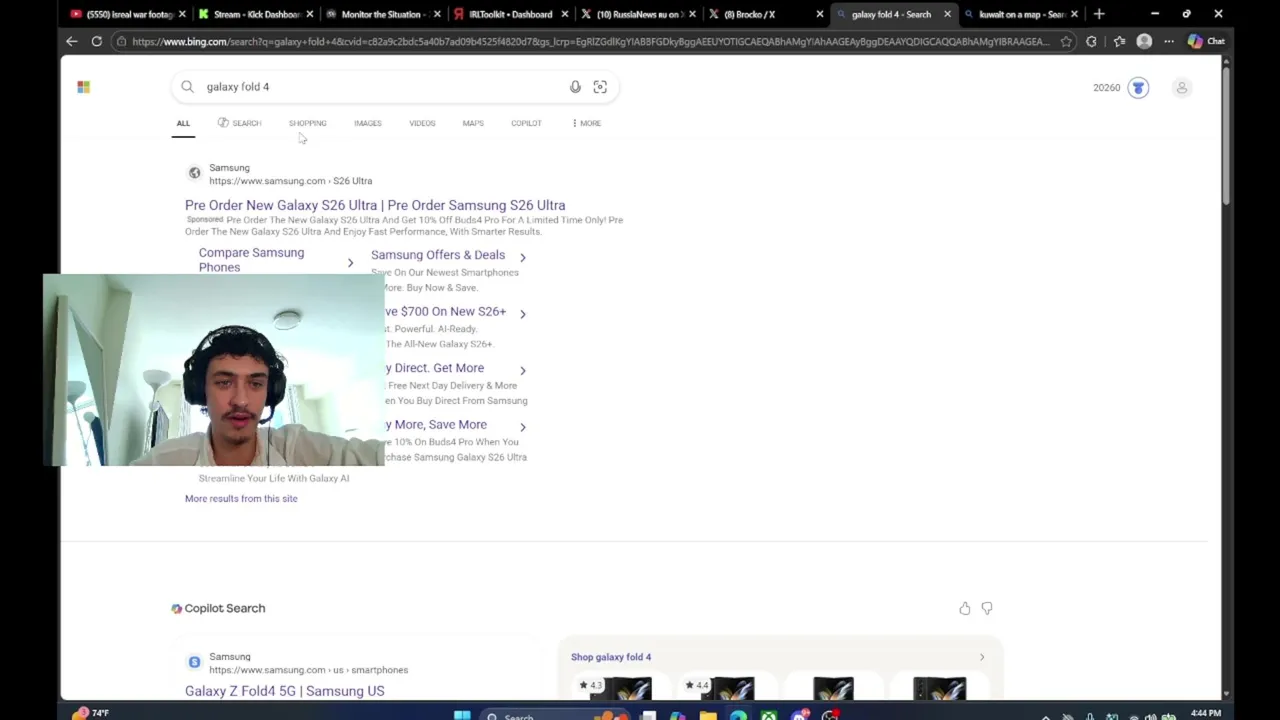Select the Shopping results tab

click(x=307, y=123)
